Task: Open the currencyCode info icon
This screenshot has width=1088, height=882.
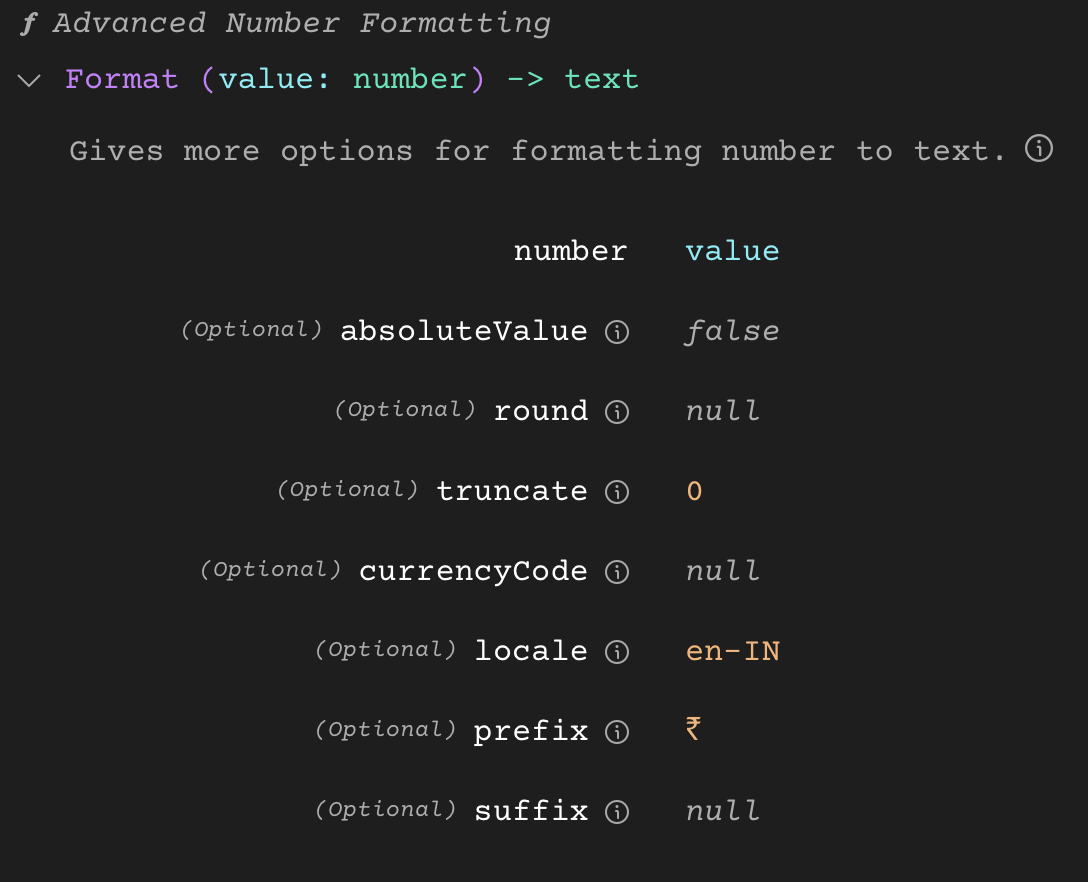Action: tap(617, 572)
